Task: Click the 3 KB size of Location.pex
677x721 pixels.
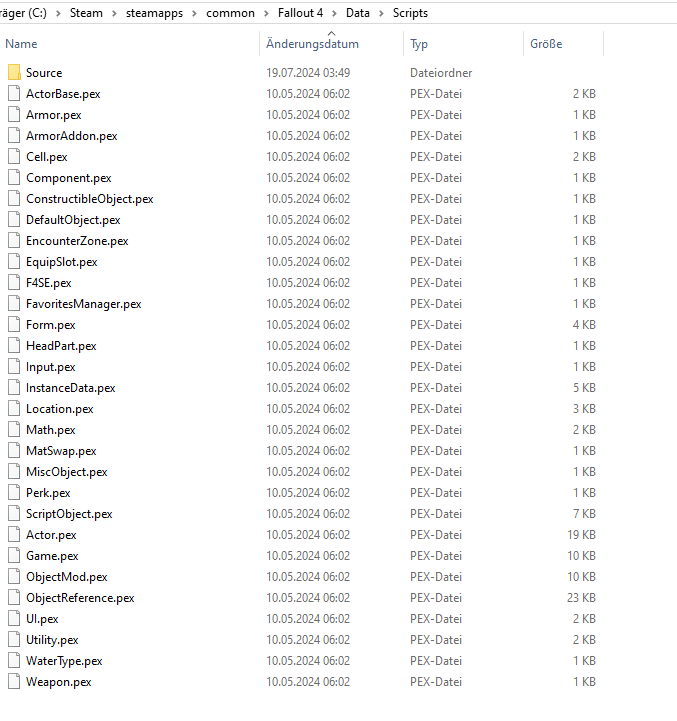Action: (584, 409)
